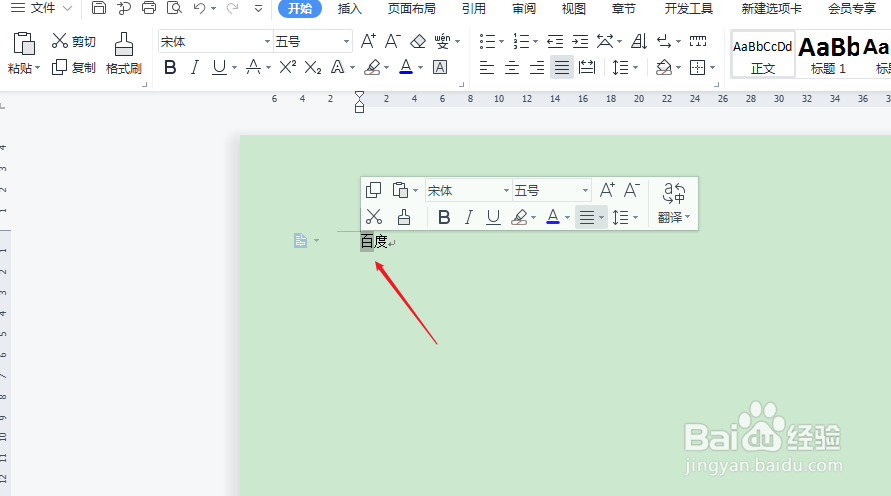This screenshot has width=891, height=496.
Task: Apply the 正文 body text style
Action: coord(763,55)
